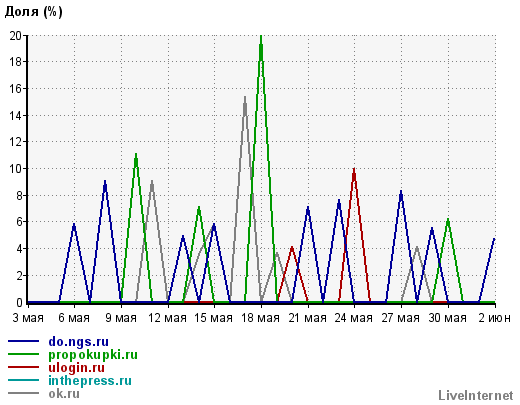Click the Доля (%) chart title
This screenshot has height=405, width=520.
click(x=34, y=12)
